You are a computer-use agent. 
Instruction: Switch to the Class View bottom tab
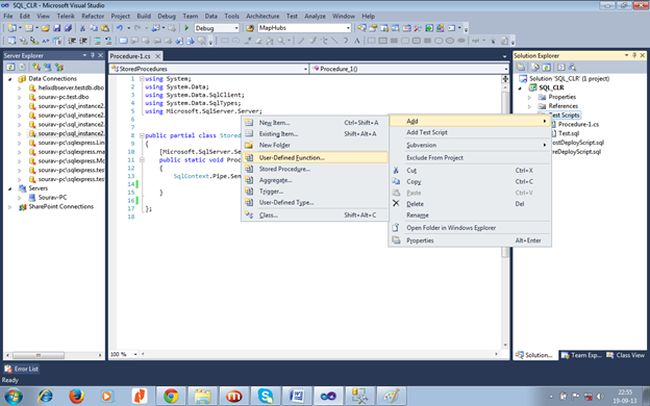pos(625,355)
